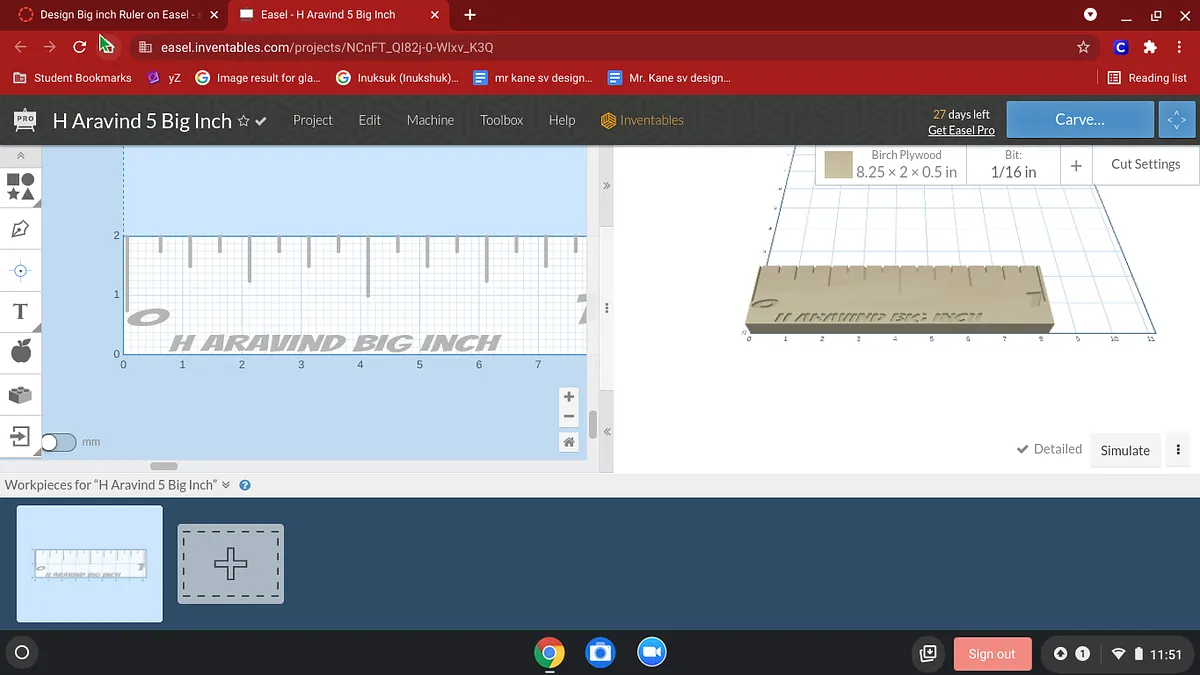1200x675 pixels.
Task: Click the Get Easel Pro link
Action: (x=961, y=131)
